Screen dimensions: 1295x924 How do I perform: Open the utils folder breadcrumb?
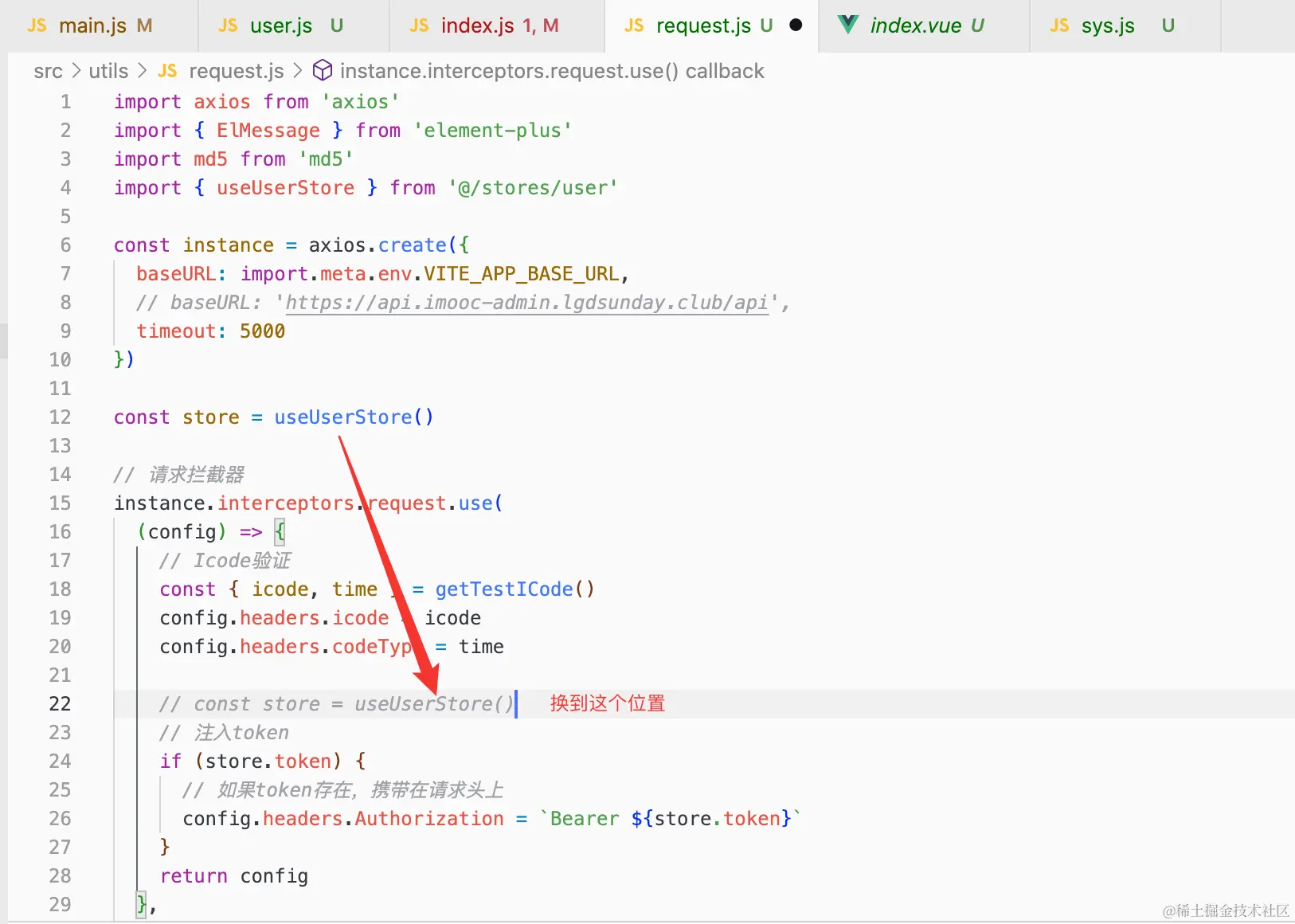point(108,71)
